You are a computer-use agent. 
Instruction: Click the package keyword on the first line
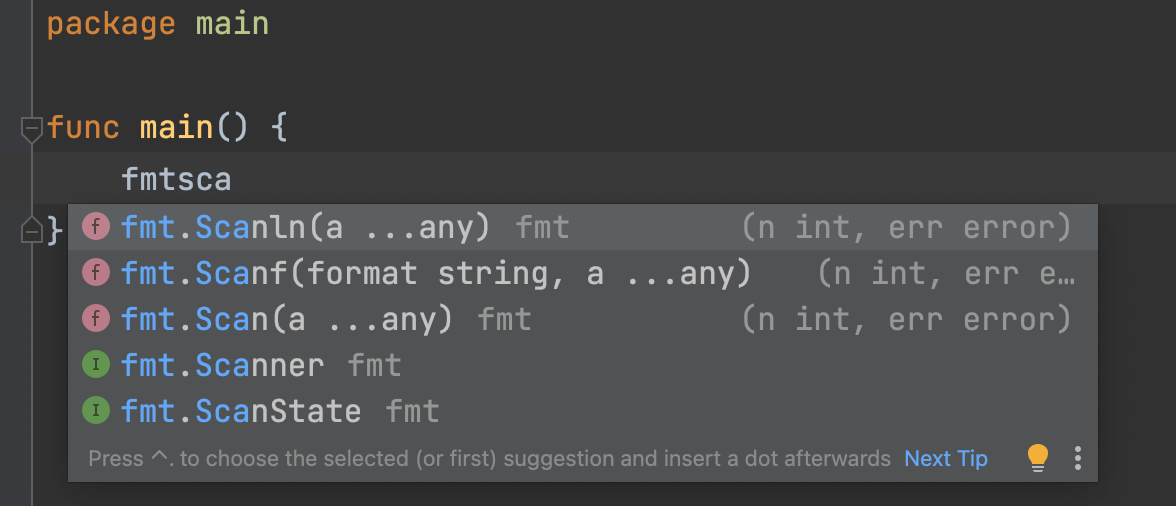[x=110, y=24]
